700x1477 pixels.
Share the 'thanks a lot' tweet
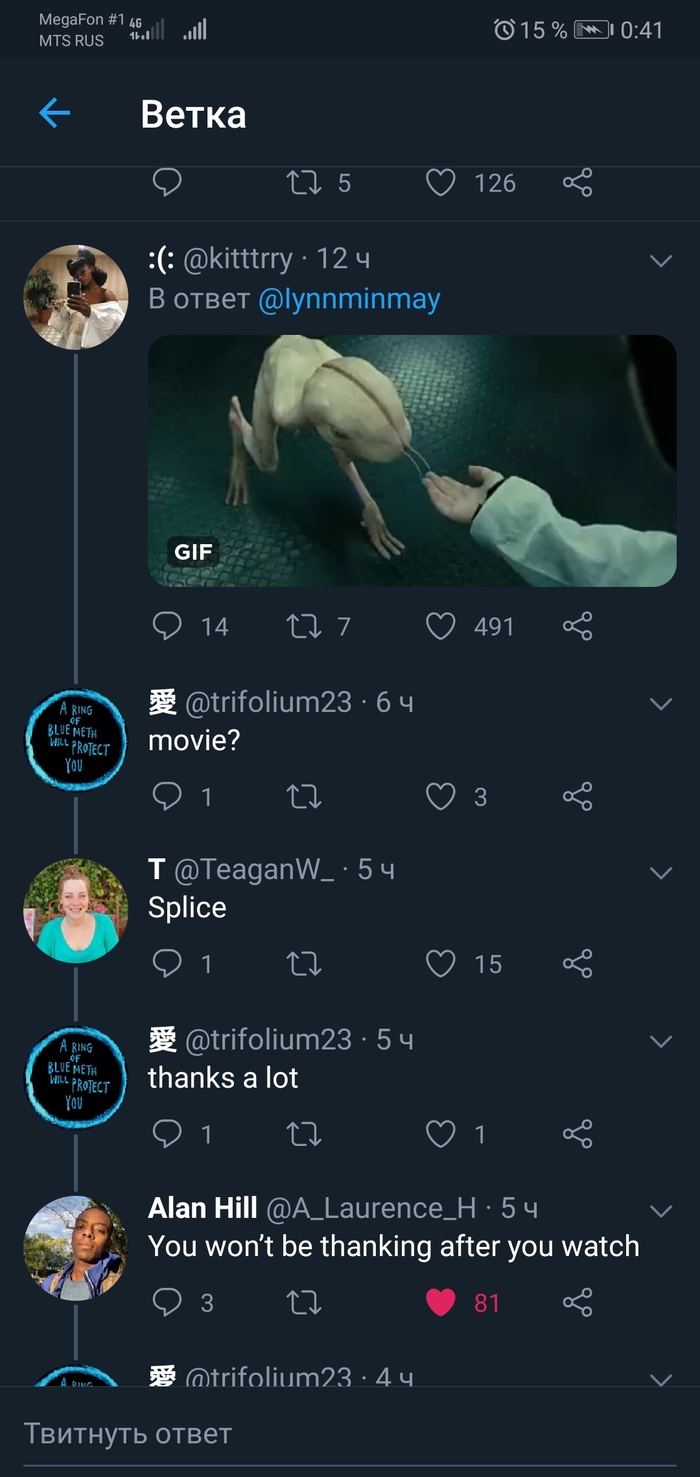pyautogui.click(x=578, y=1134)
